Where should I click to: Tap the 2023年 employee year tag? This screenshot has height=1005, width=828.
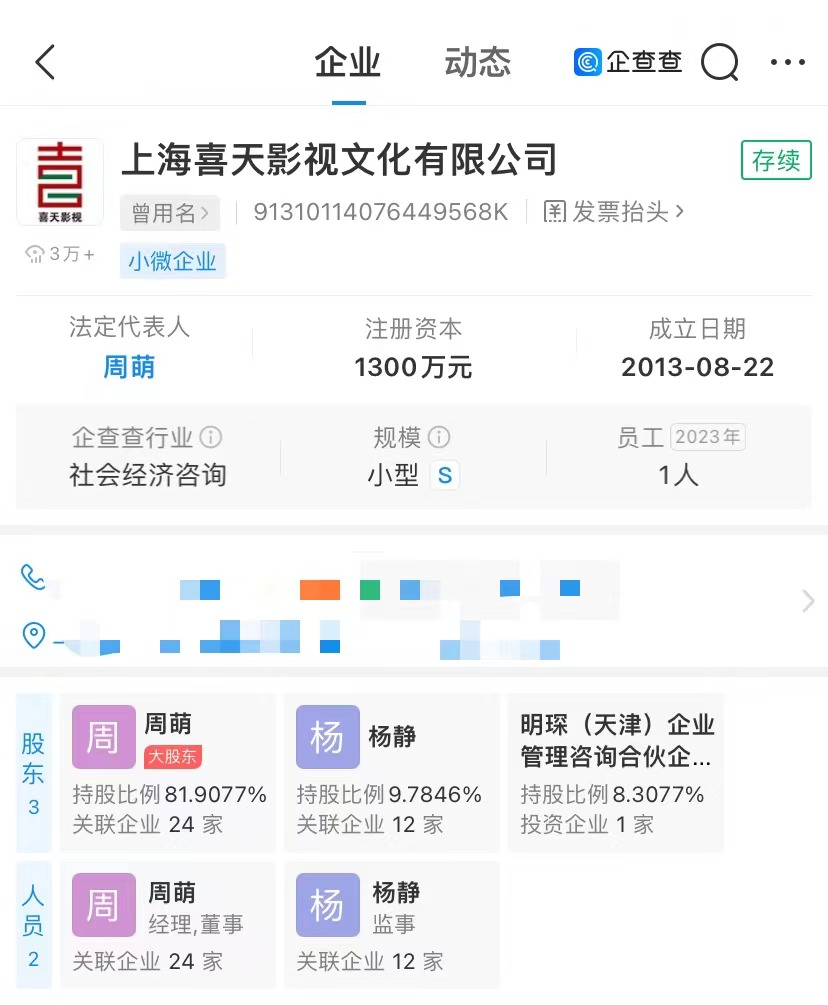(708, 437)
